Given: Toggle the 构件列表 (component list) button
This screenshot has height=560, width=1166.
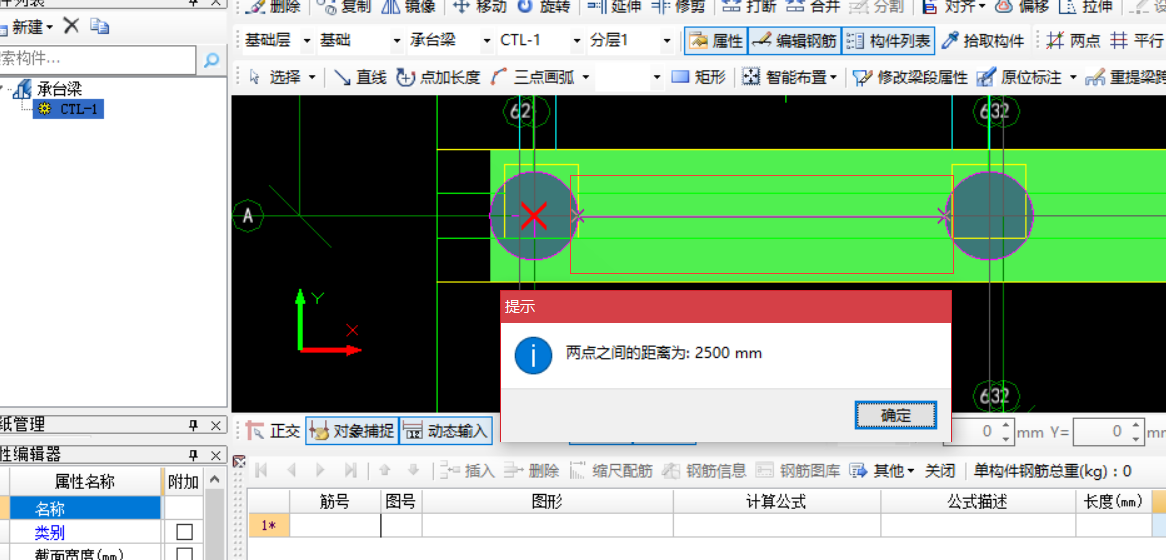Looking at the screenshot, I should [x=888, y=41].
